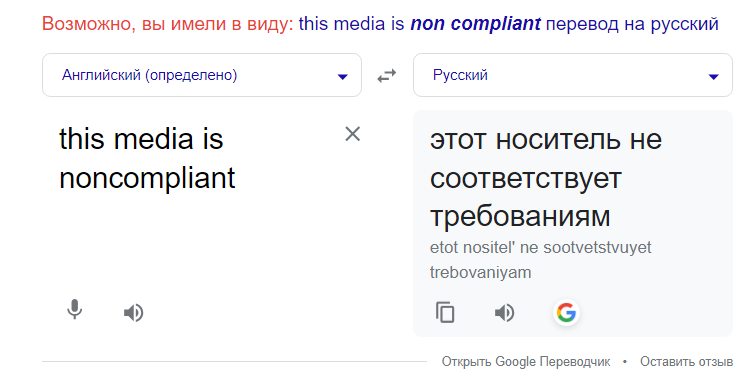The width and height of the screenshot is (748, 390).
Task: Open the source language dropdown arrow
Action: (x=343, y=77)
